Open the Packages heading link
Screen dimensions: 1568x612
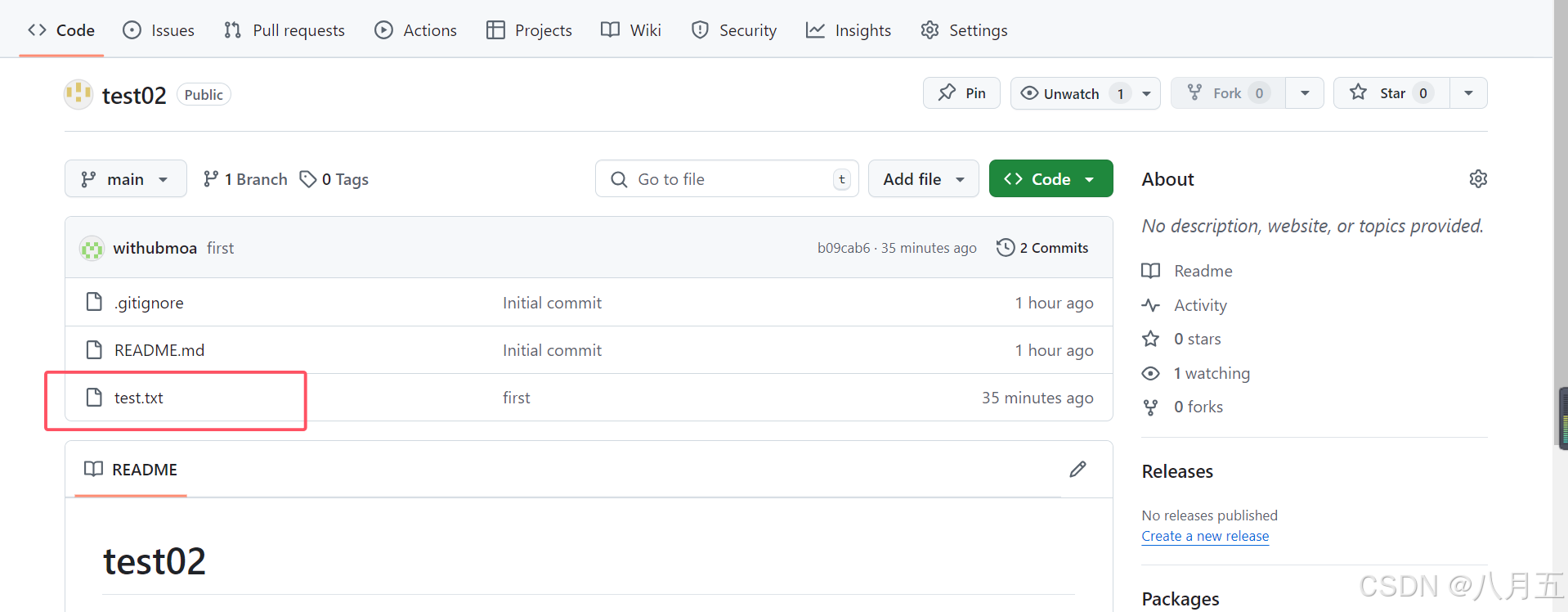(1180, 599)
